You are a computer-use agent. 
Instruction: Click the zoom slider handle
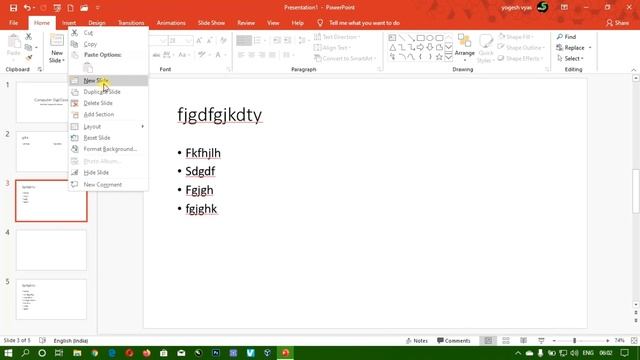574,340
